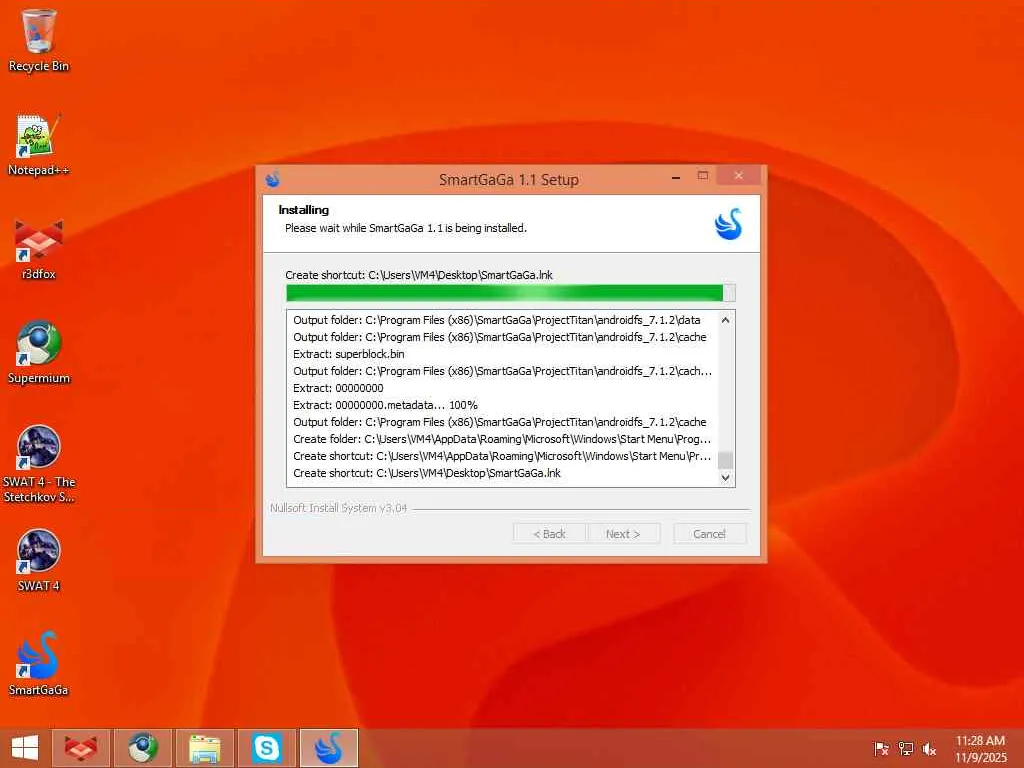Open r3dfox from the taskbar
The image size is (1024, 768).
[x=81, y=748]
